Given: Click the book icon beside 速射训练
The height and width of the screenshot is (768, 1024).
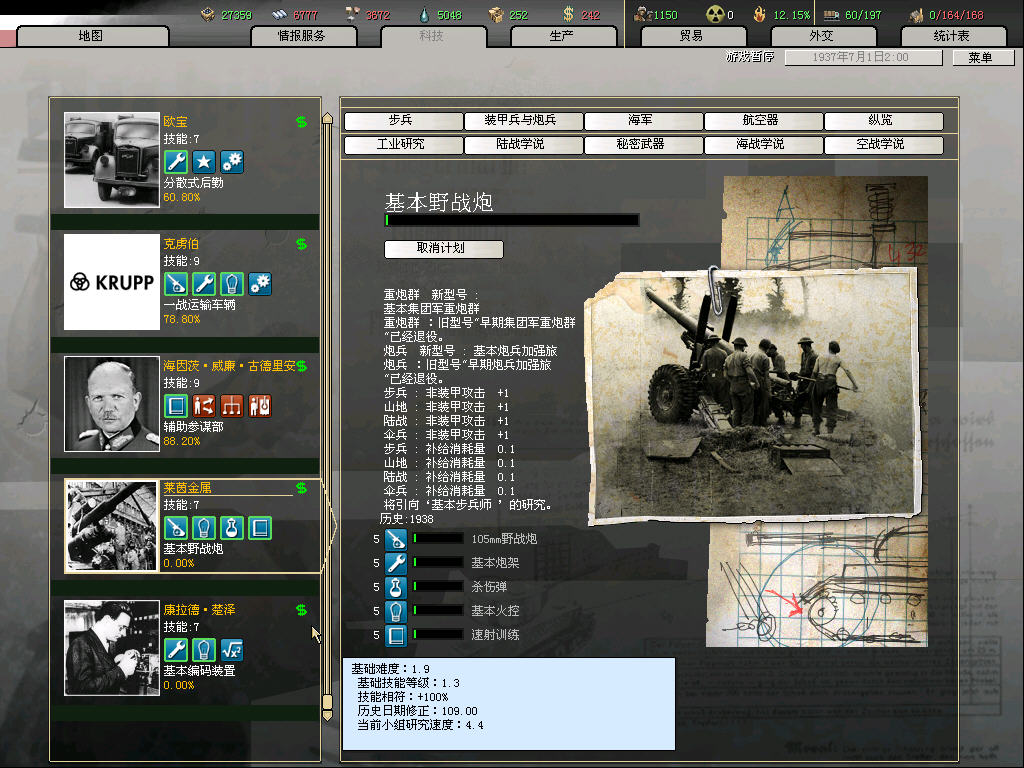Looking at the screenshot, I should pos(395,635).
